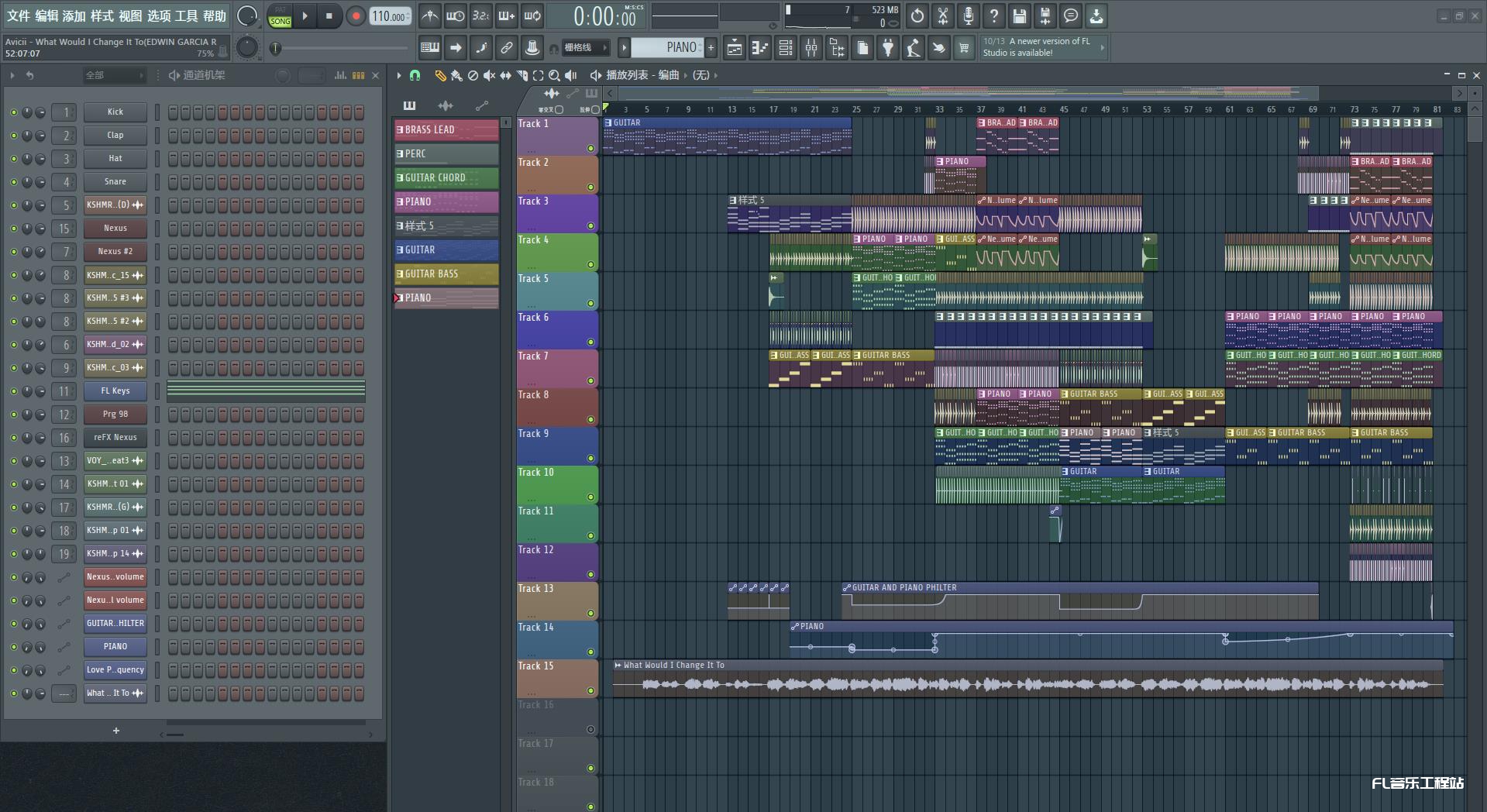Add a channel with the plus button

[x=116, y=731]
